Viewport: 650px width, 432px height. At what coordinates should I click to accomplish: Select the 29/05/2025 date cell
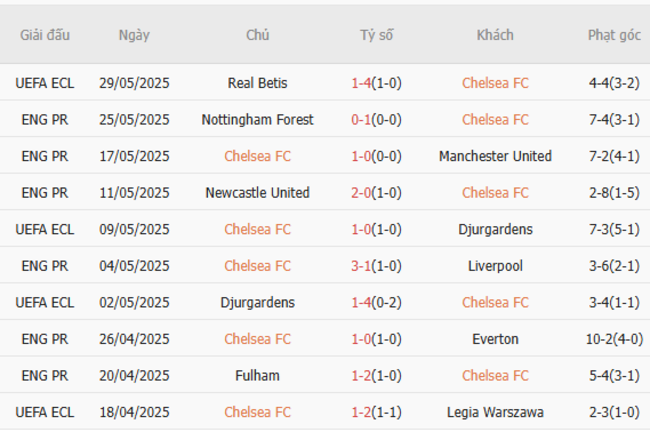click(x=134, y=83)
